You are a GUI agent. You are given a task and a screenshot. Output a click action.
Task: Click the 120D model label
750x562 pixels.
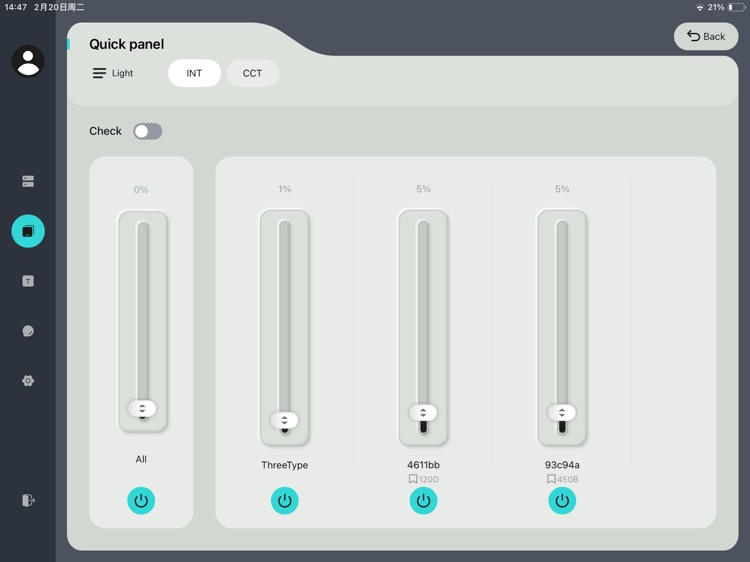(429, 479)
